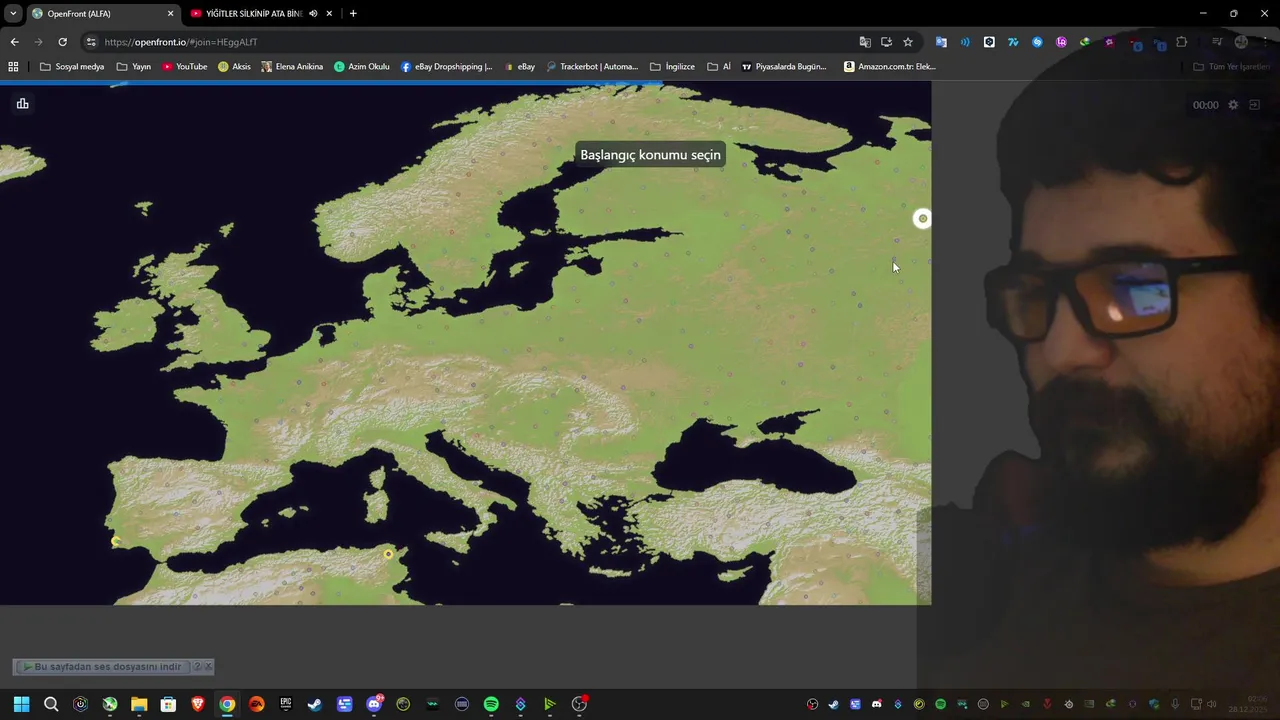The width and height of the screenshot is (1280, 720).
Task: Open the Windows Start menu
Action: 21,704
